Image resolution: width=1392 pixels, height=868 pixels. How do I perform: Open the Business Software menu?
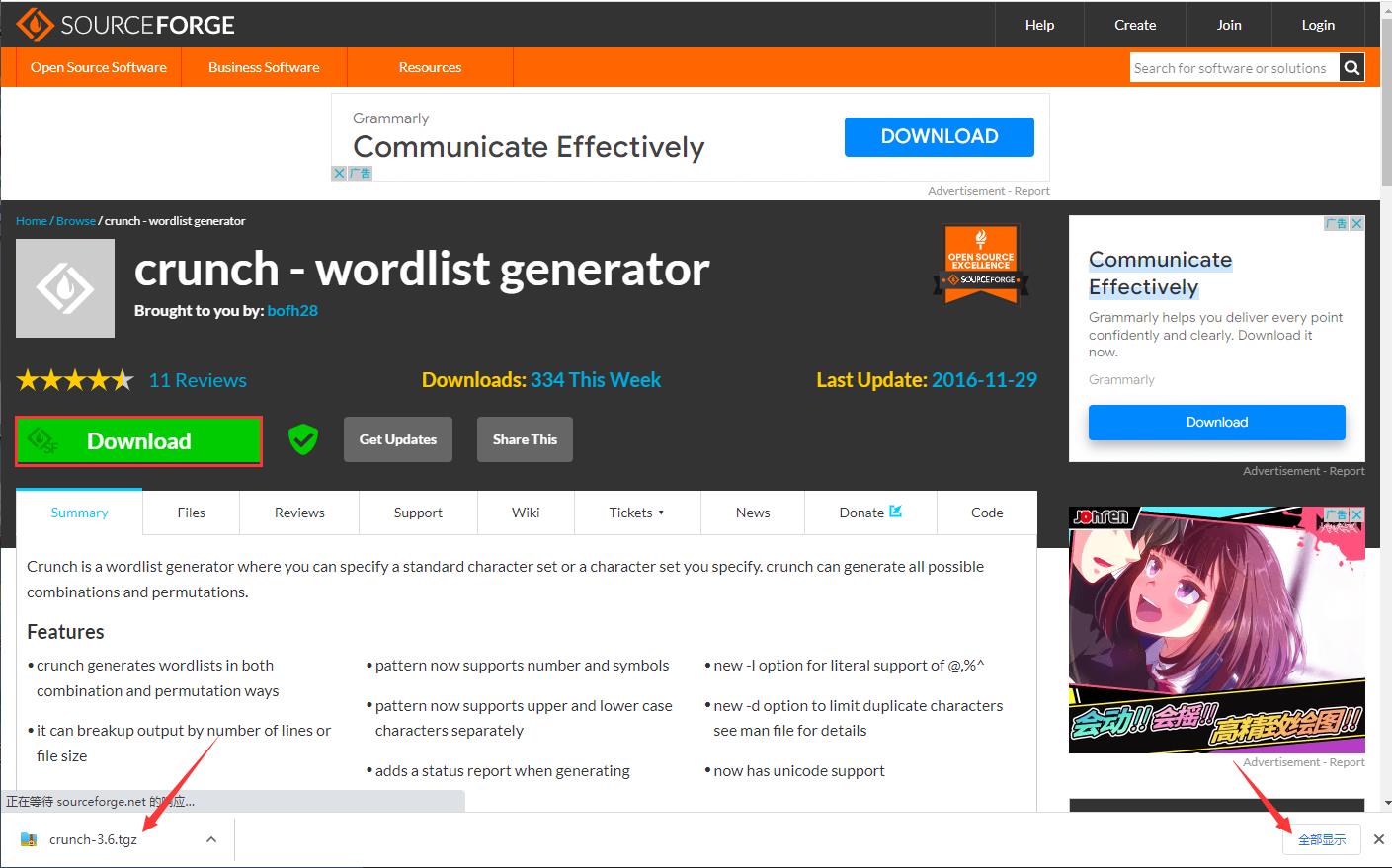click(x=264, y=67)
